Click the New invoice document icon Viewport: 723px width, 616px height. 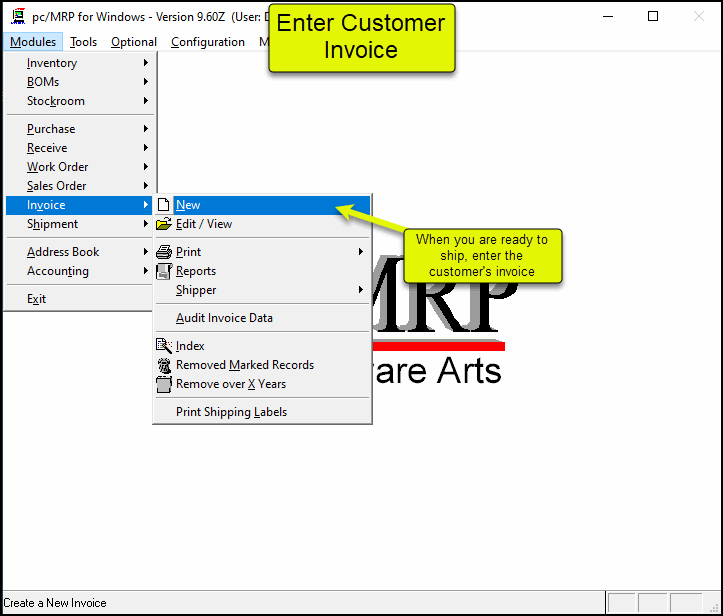point(163,205)
